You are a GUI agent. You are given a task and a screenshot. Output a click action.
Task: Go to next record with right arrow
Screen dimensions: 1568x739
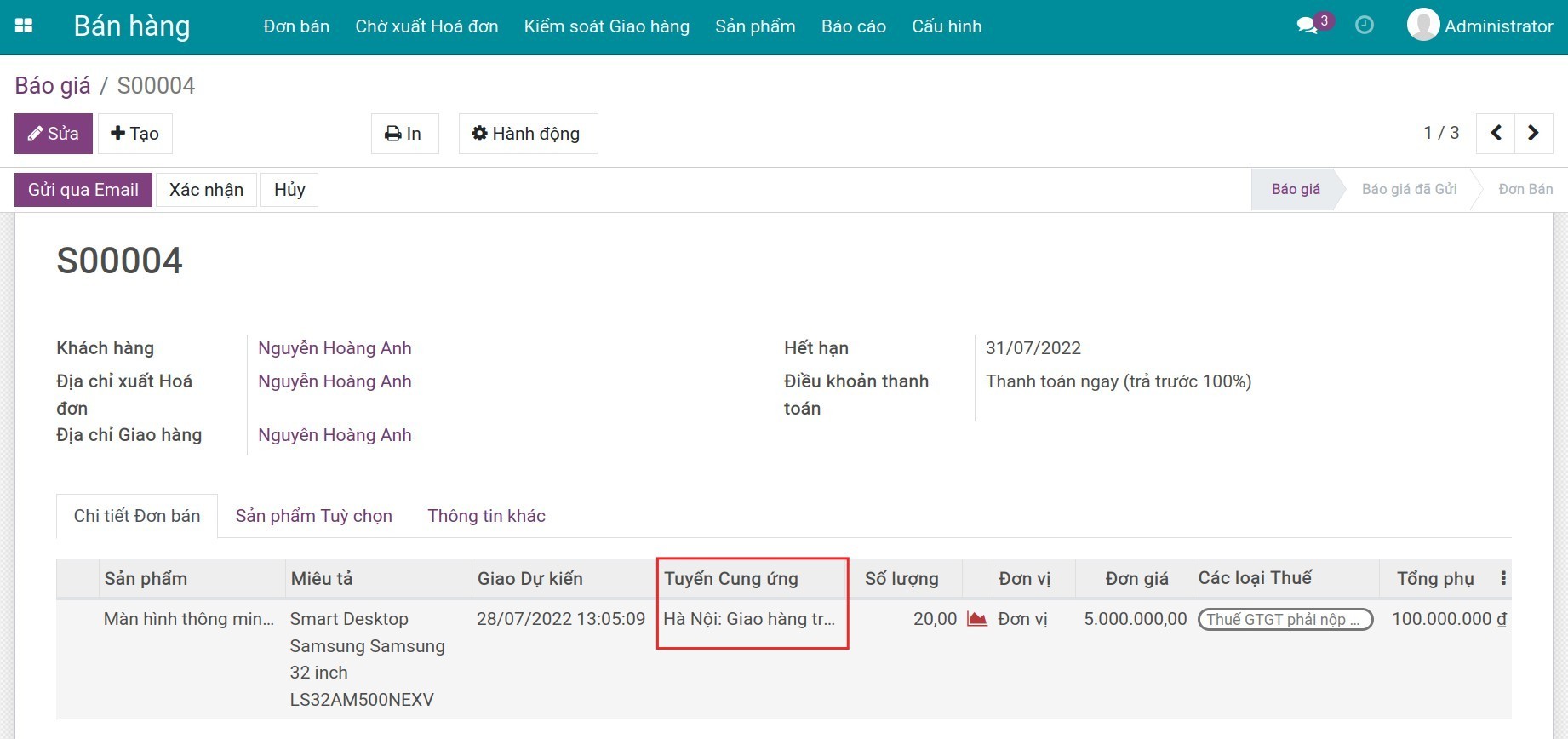coord(1533,133)
